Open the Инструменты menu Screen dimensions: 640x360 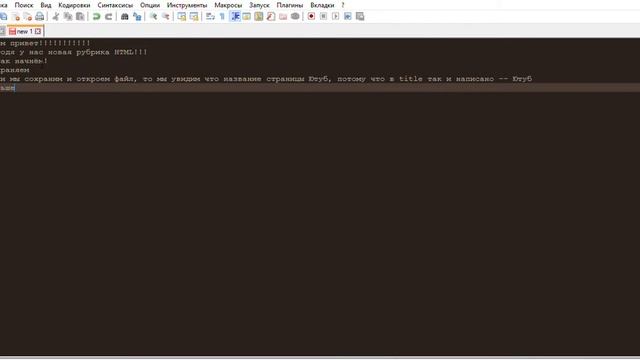point(187,5)
